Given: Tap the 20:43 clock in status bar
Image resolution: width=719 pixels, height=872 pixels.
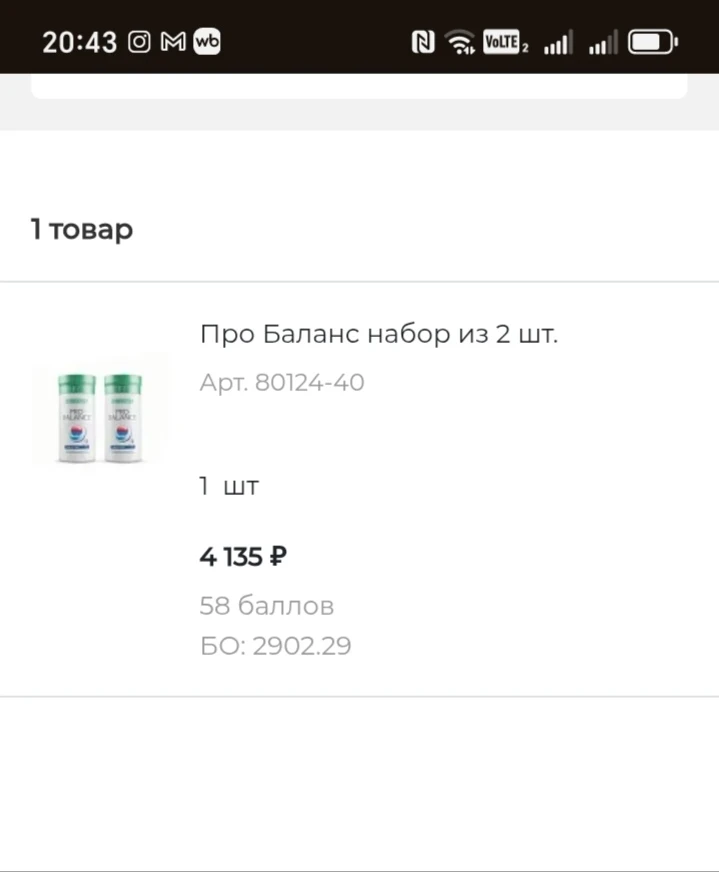Looking at the screenshot, I should pyautogui.click(x=80, y=42).
